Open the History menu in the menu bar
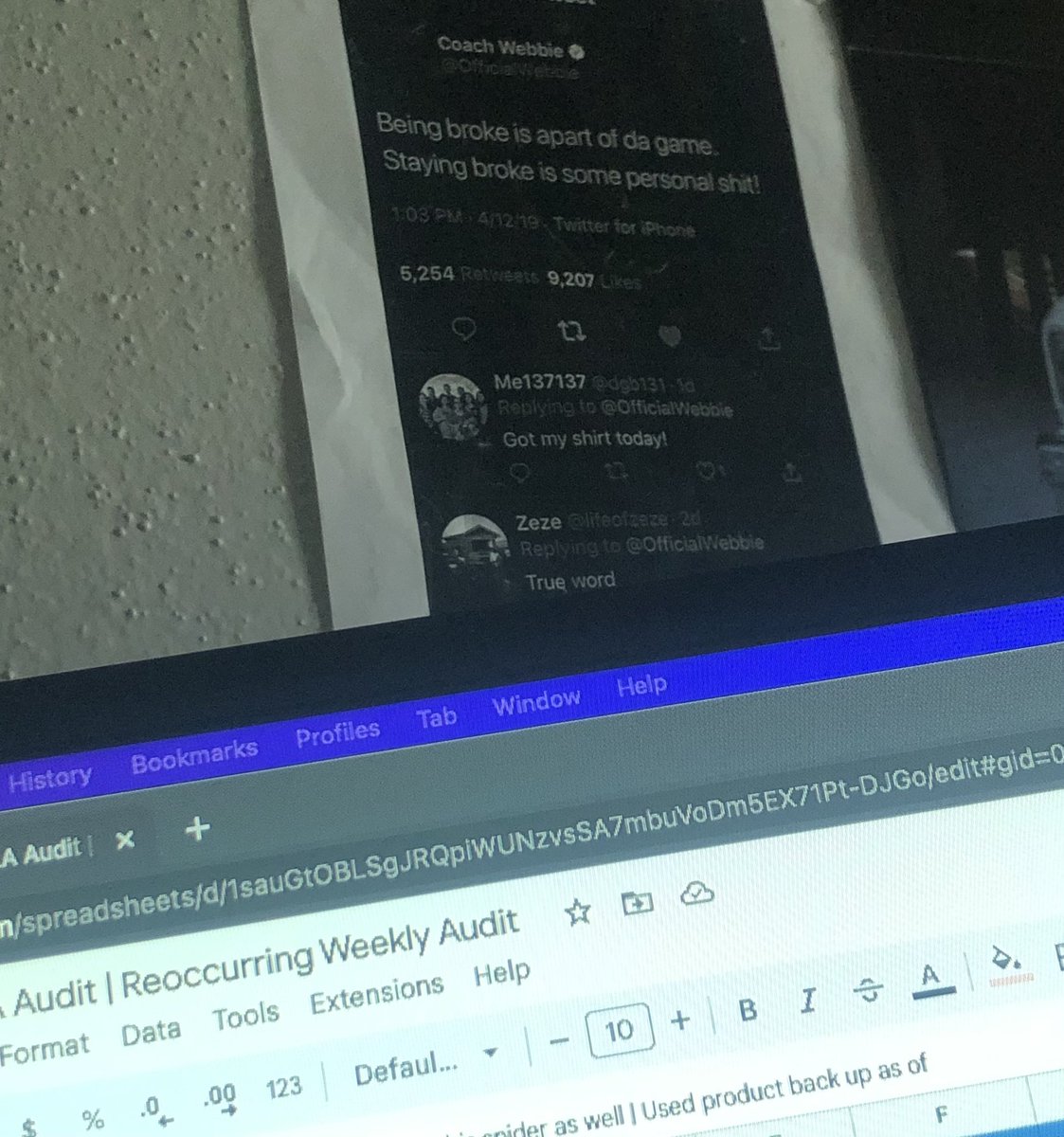Viewport: 1064px width, 1137px height. 49,779
